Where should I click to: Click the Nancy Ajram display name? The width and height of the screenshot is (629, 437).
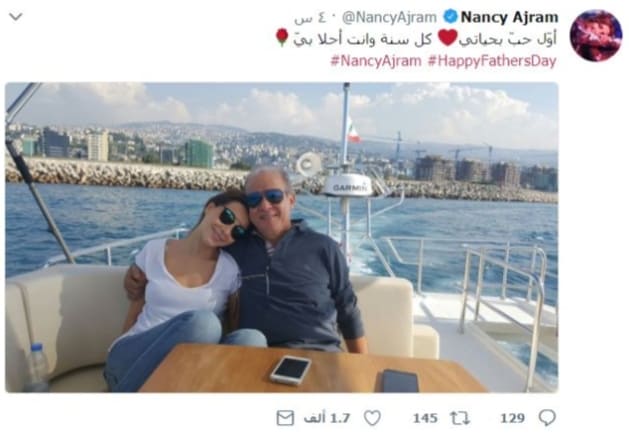pyautogui.click(x=509, y=17)
